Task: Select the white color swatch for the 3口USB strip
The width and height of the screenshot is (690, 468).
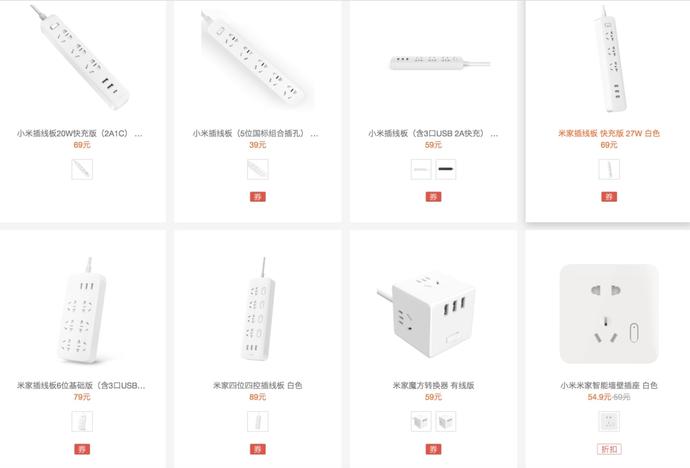Action: pyautogui.click(x=421, y=169)
